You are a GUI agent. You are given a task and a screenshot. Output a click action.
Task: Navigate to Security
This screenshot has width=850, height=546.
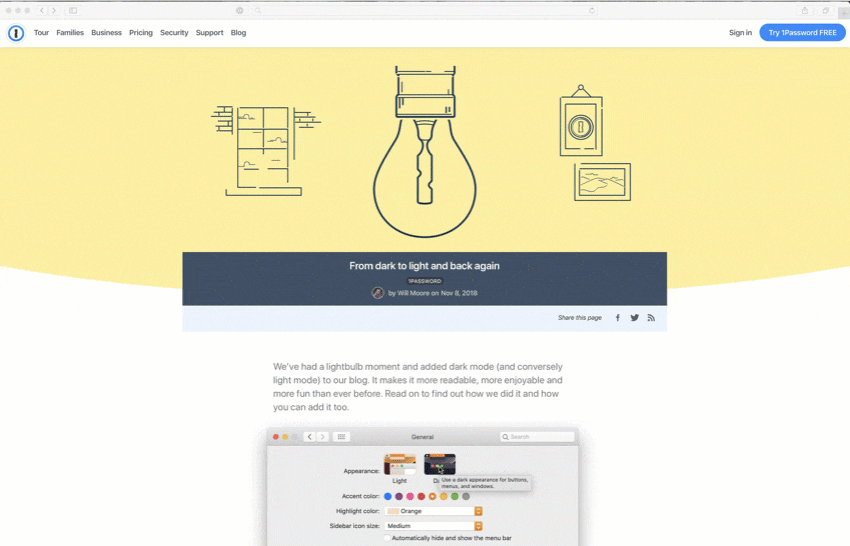[x=174, y=33]
